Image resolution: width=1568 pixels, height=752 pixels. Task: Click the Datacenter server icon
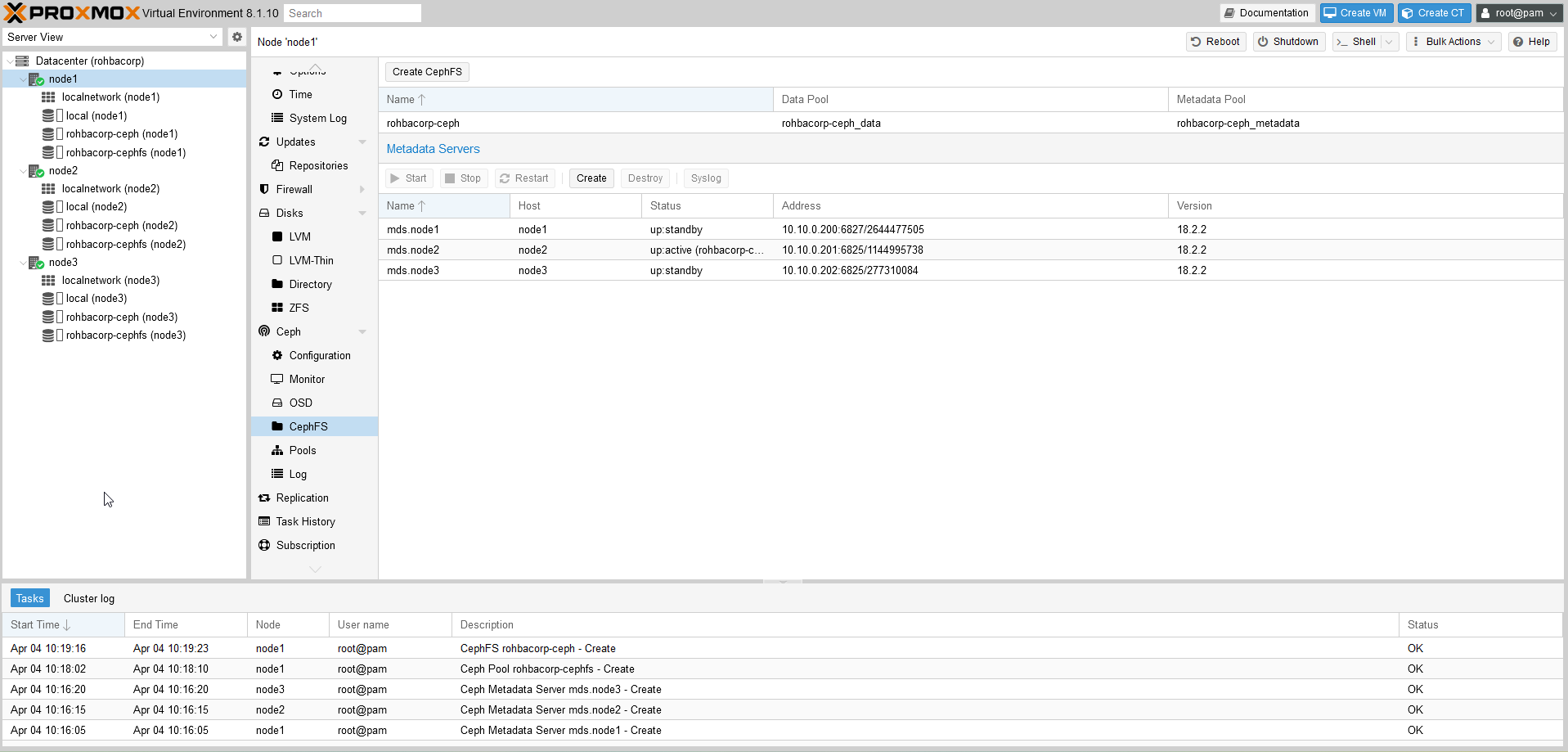point(22,61)
